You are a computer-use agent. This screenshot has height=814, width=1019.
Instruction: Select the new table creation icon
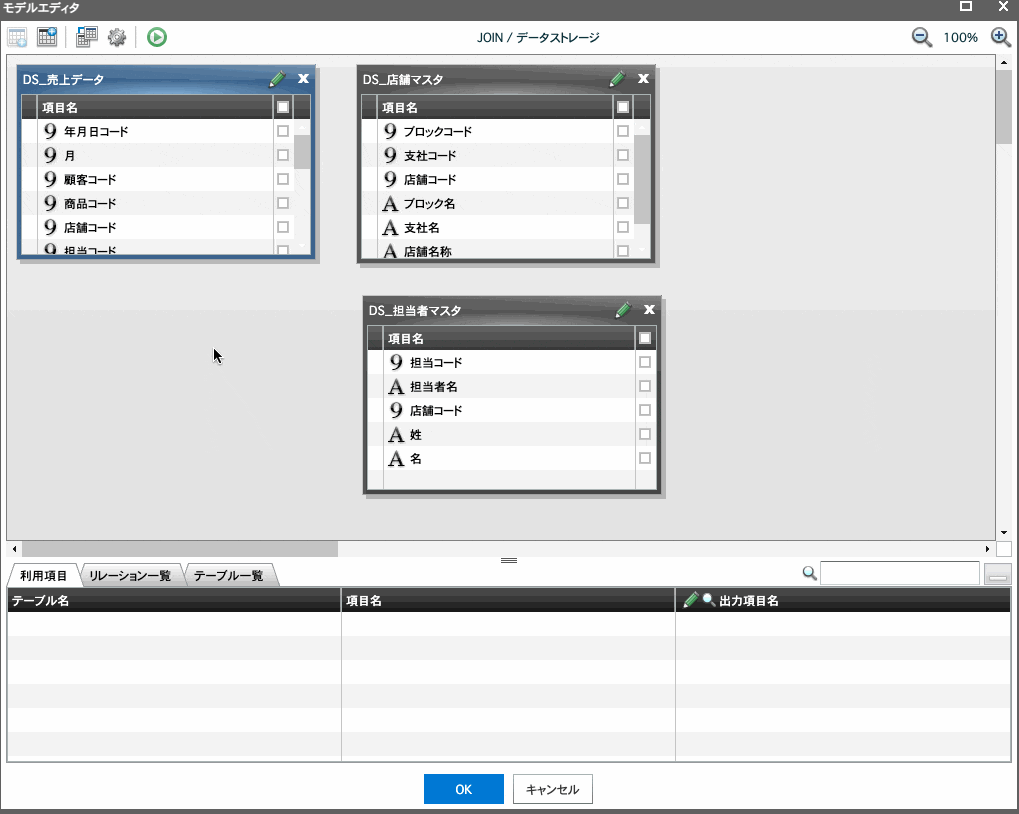[47, 37]
